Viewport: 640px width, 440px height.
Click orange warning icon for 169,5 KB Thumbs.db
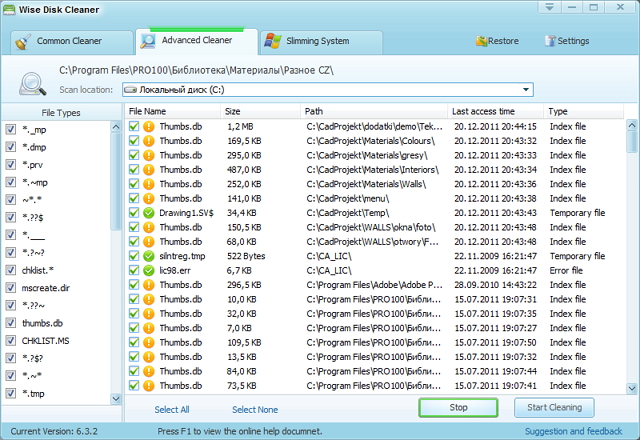coord(149,141)
